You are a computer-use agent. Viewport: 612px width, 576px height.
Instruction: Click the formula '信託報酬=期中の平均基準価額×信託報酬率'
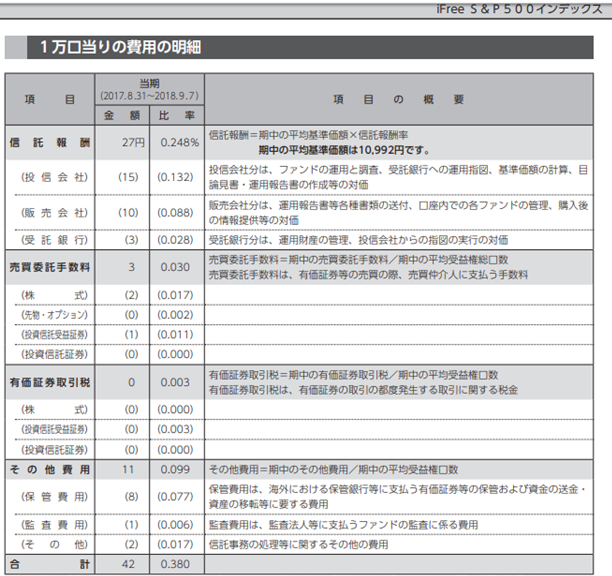(308, 135)
